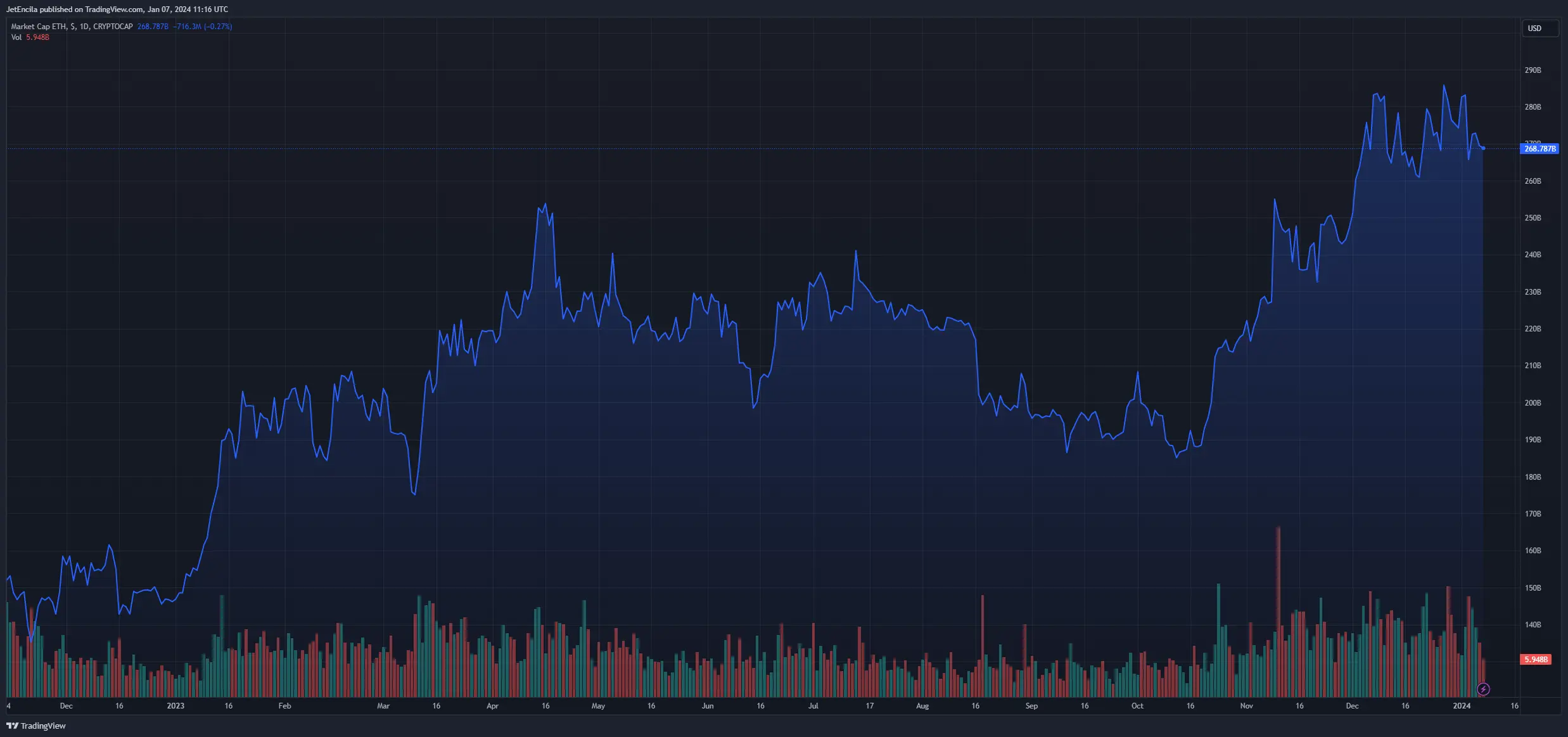1568x737 pixels.
Task: Click the 2023 label on time axis
Action: point(175,706)
